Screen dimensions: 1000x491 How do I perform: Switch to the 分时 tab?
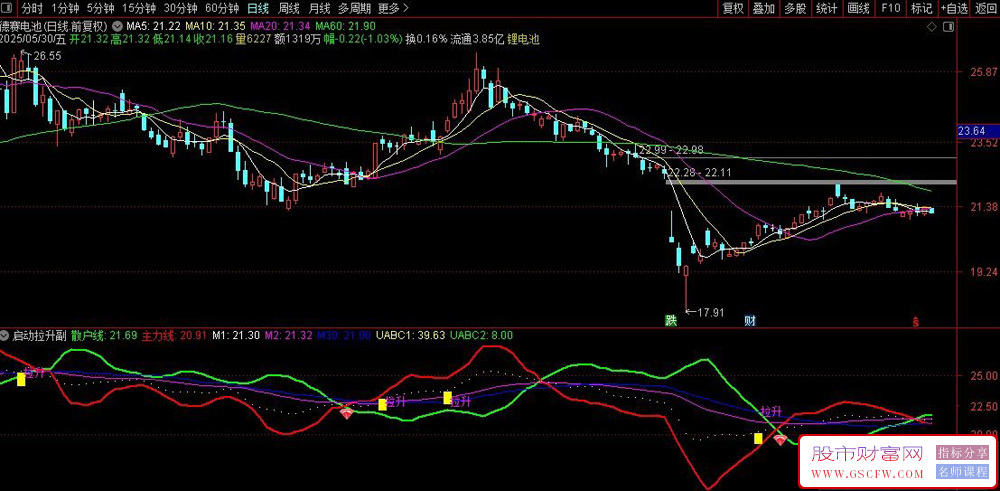(x=32, y=8)
